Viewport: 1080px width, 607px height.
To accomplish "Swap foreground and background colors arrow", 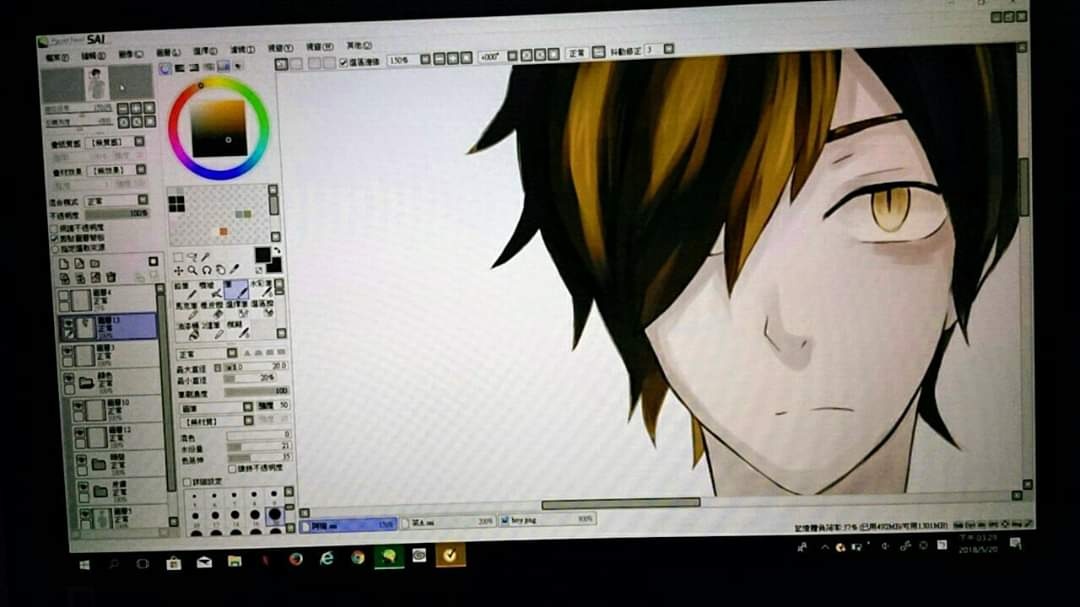I will [x=277, y=251].
